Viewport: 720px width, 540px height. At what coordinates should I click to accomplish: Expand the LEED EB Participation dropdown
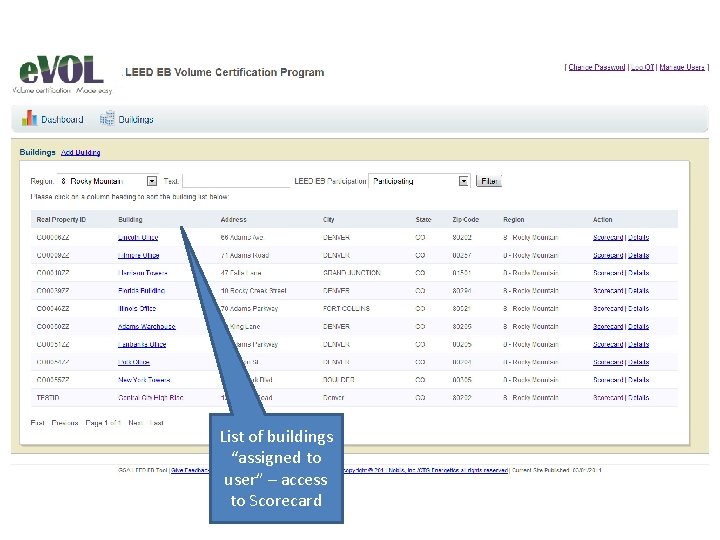(x=464, y=181)
